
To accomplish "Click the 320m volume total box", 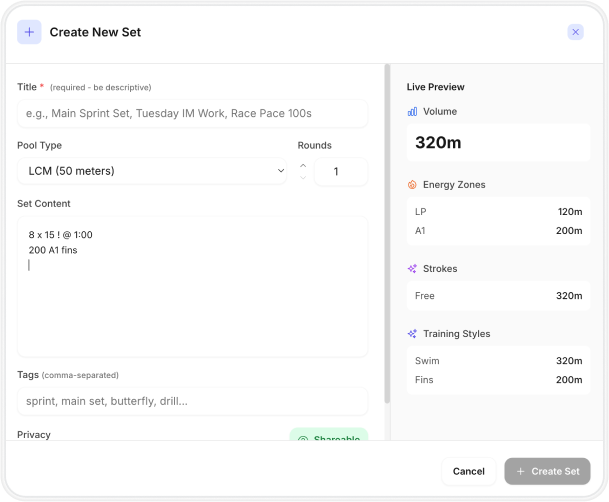I will pos(497,143).
